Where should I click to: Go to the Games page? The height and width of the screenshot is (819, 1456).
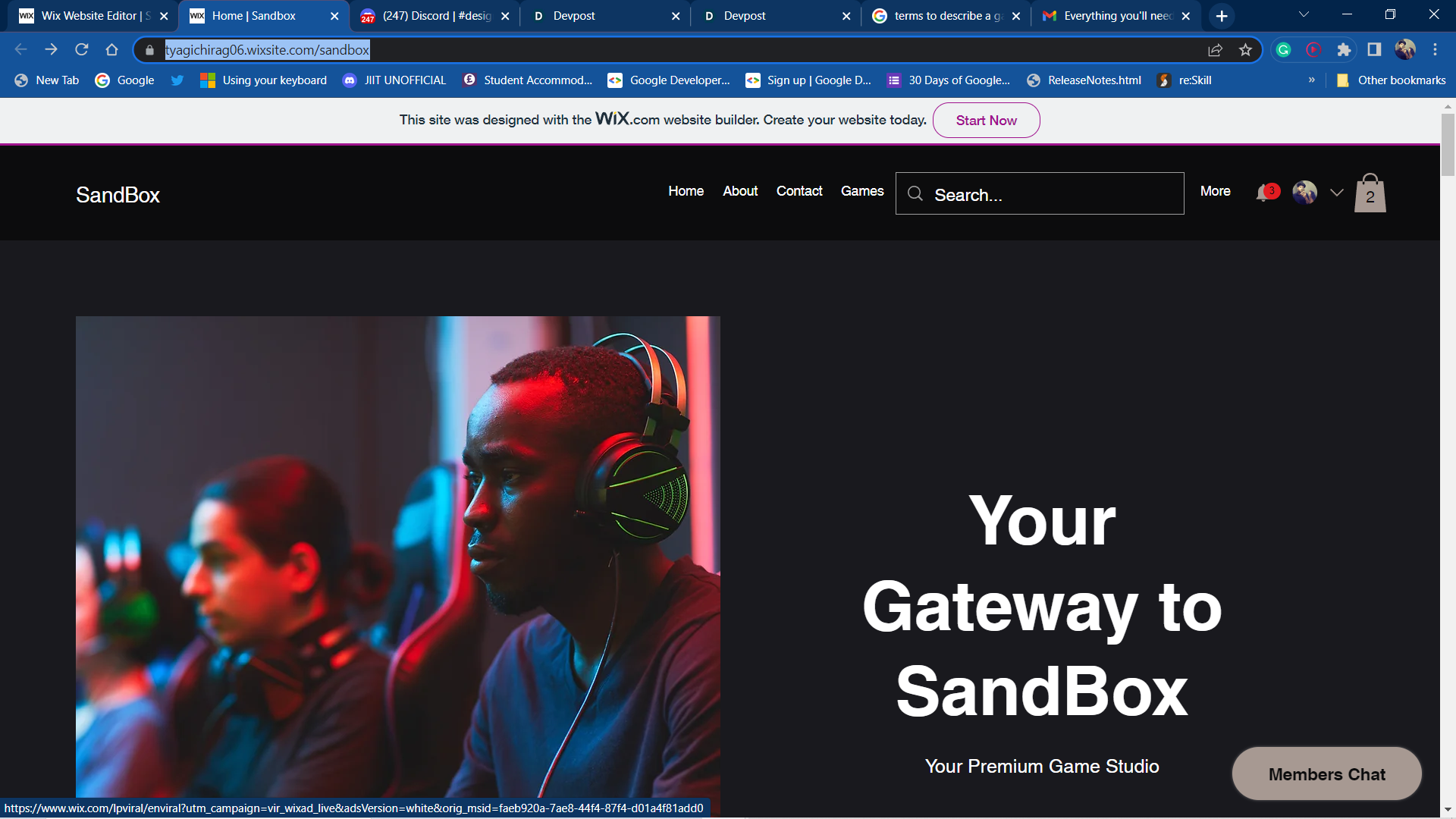[x=862, y=191]
